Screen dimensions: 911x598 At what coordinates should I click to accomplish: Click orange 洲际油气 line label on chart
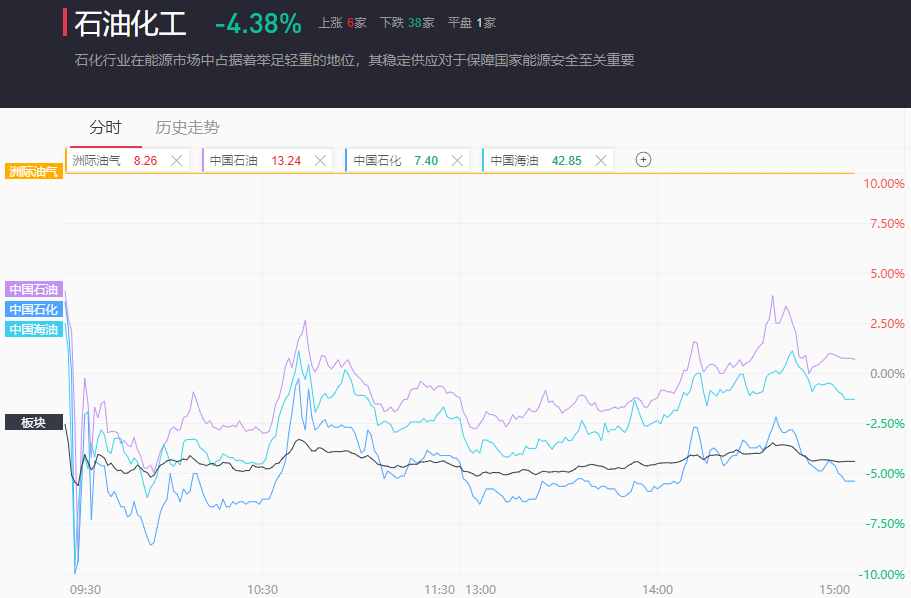34,171
